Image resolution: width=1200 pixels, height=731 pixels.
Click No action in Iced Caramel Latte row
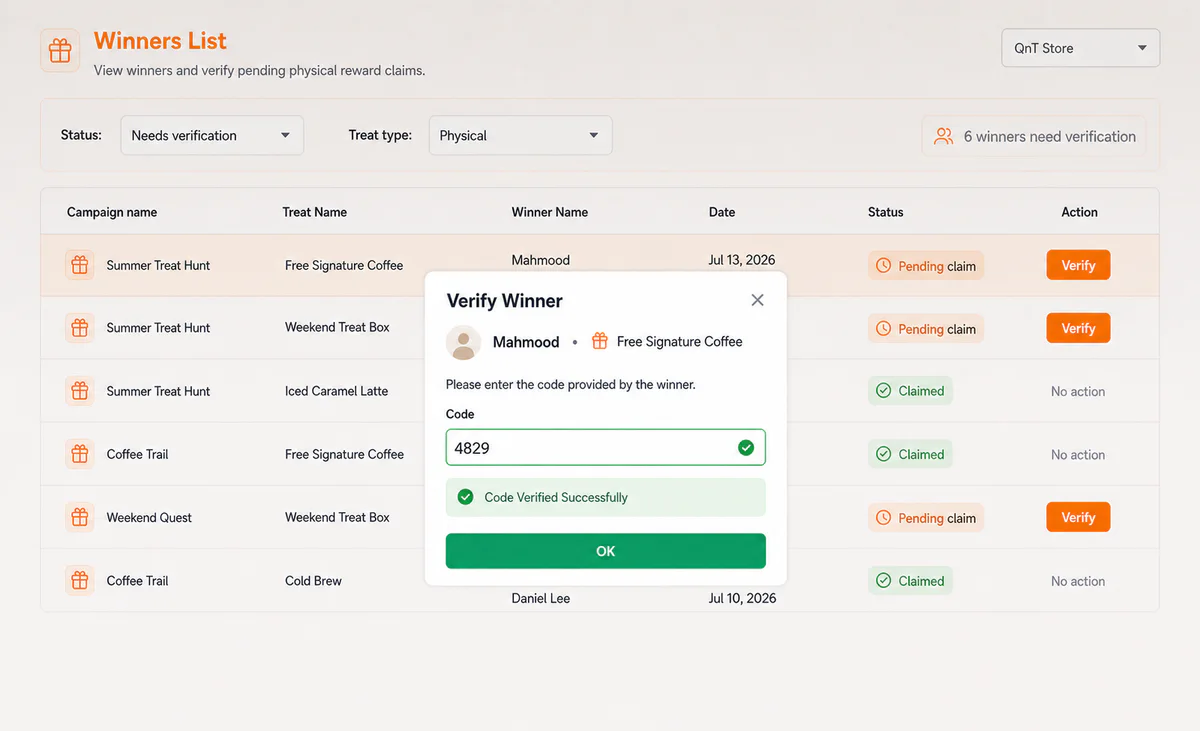[1078, 391]
